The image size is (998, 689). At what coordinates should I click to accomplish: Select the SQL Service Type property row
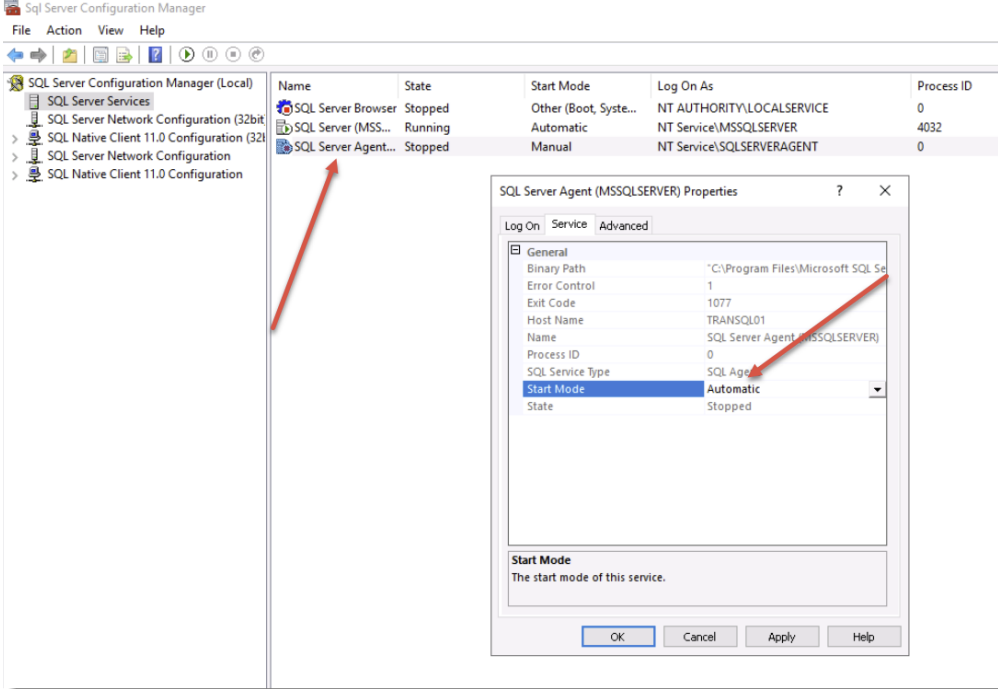click(x=704, y=372)
